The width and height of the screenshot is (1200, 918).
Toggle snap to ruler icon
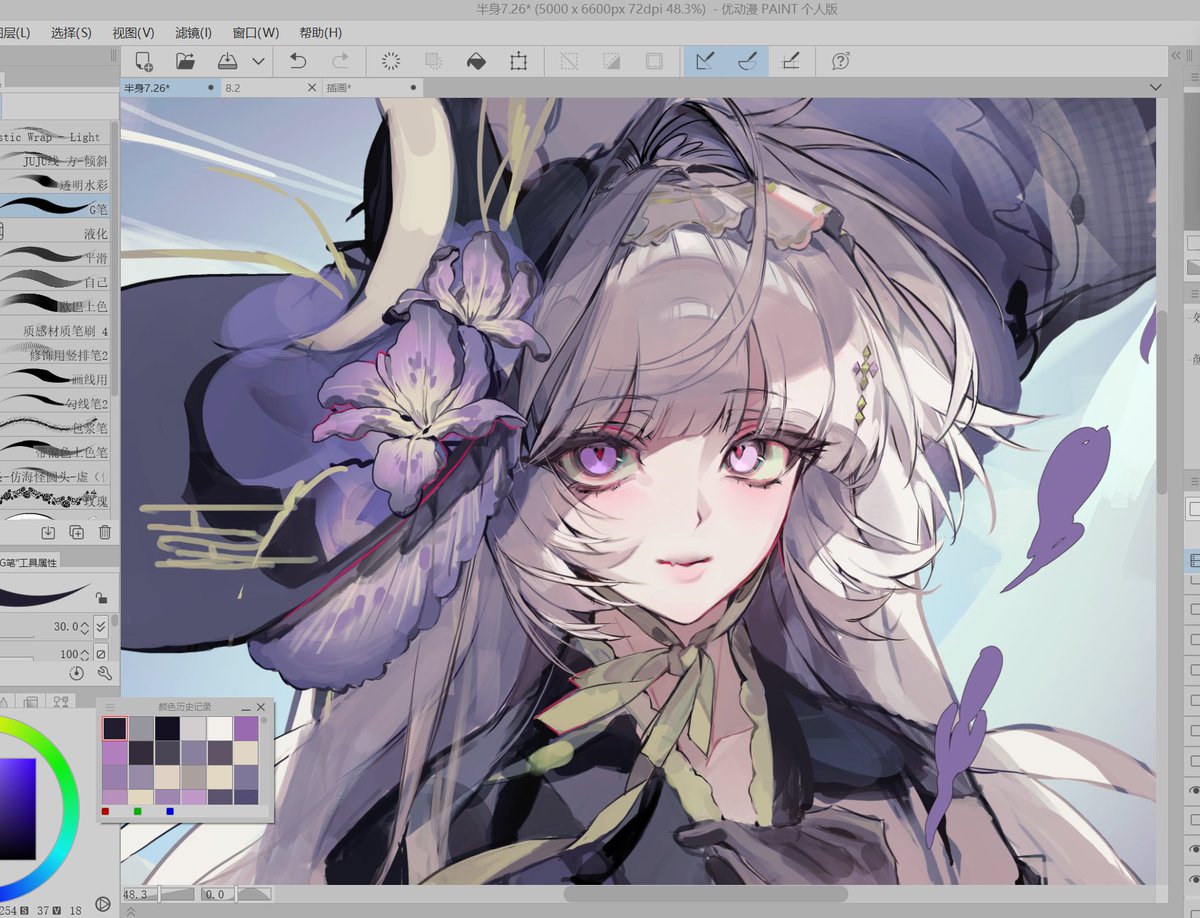pos(705,61)
